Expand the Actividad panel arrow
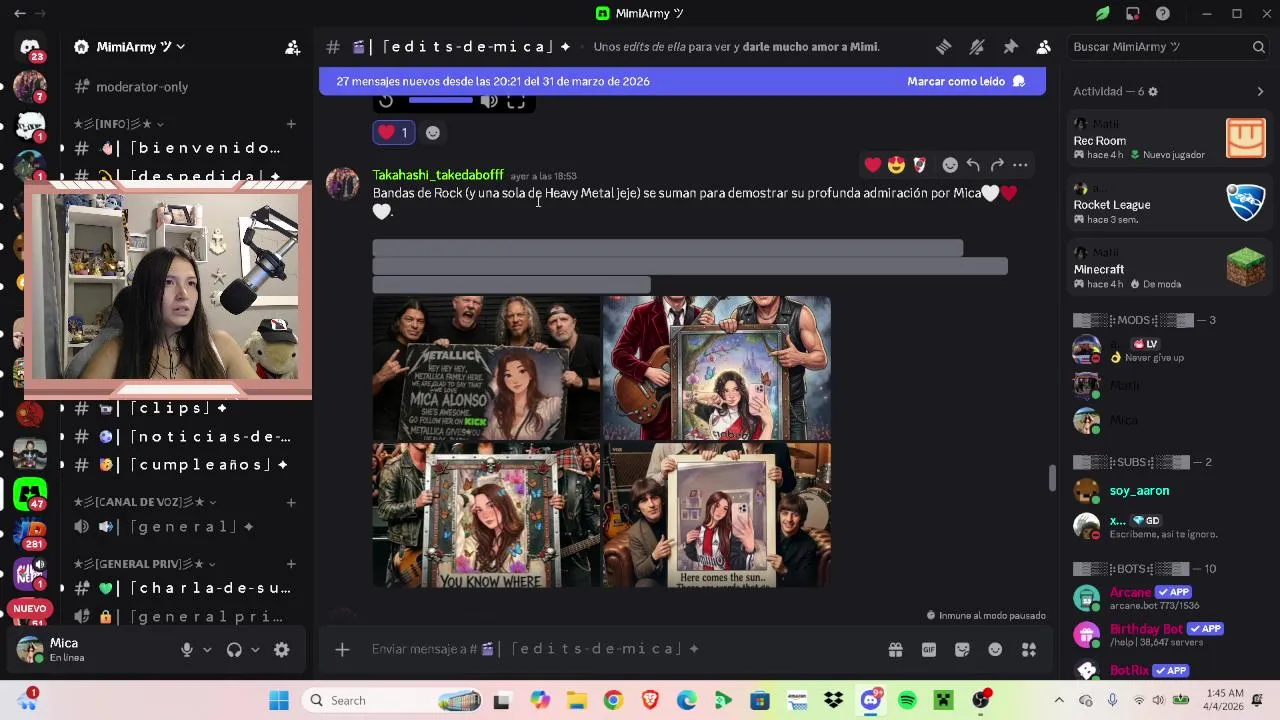The width and height of the screenshot is (1280, 720). pyautogui.click(x=1259, y=91)
